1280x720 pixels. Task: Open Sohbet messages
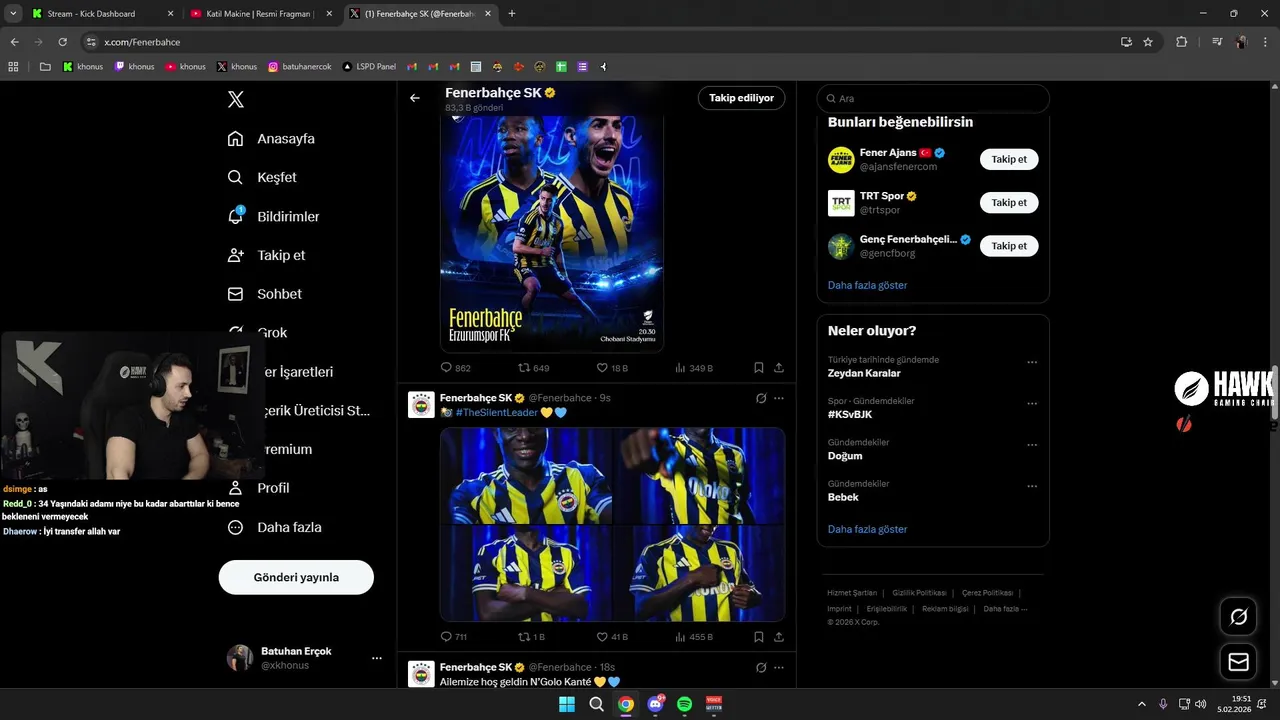265,294
